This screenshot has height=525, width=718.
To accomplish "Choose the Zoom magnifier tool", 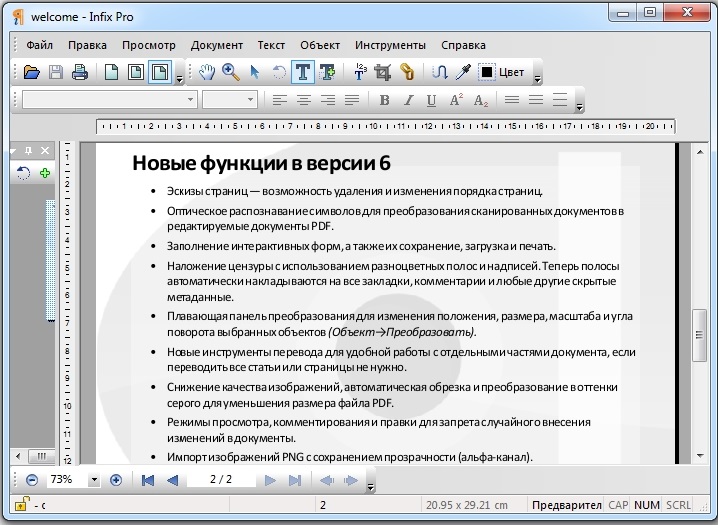I will tap(231, 72).
